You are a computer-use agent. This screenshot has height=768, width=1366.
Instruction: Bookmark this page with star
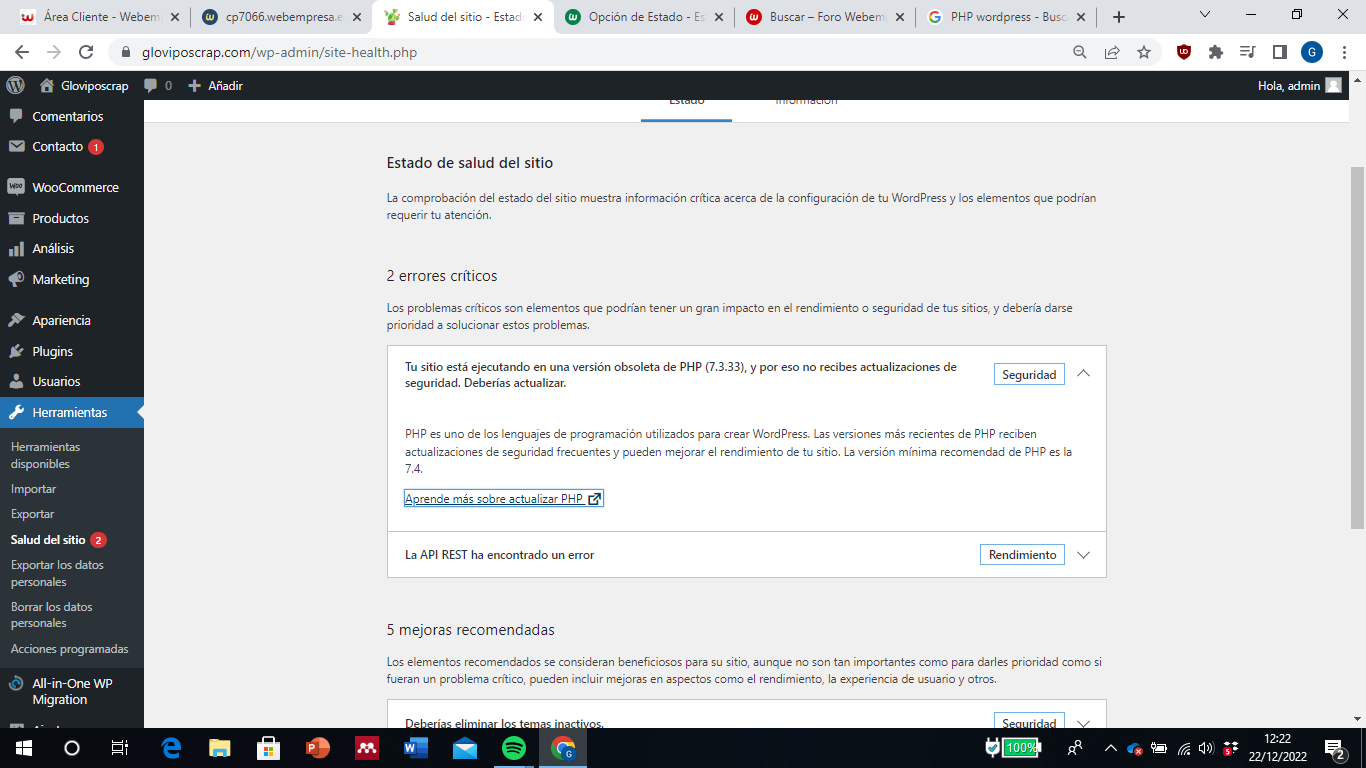(x=1144, y=52)
